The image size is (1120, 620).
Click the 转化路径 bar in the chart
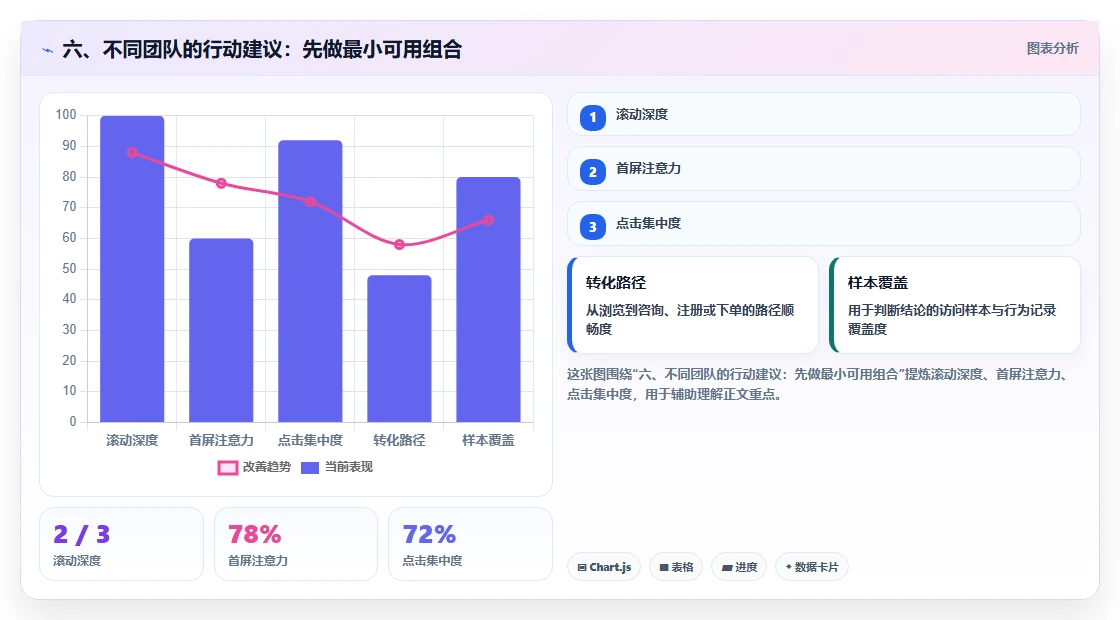399,349
